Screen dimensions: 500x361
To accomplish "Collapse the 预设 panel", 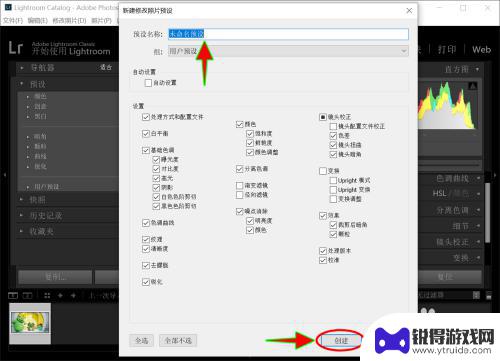I will [x=22, y=84].
